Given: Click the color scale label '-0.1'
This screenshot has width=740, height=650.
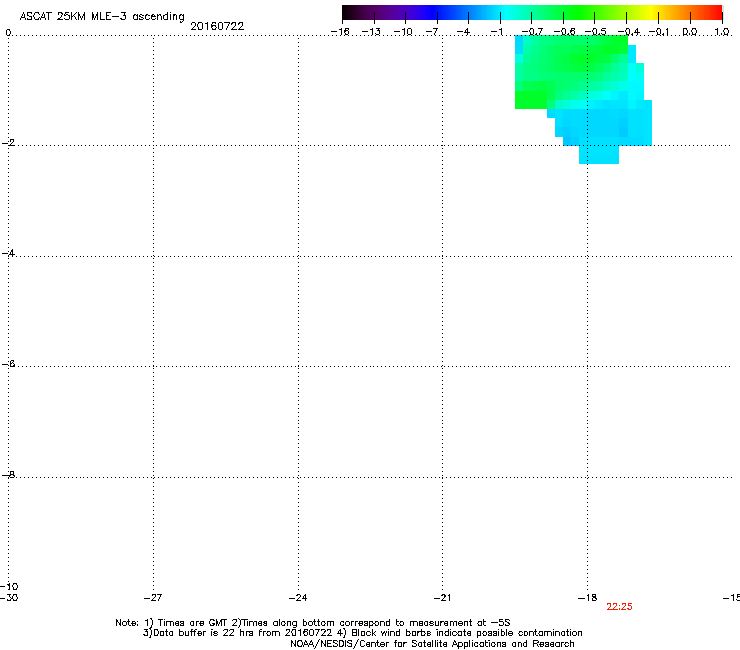Looking at the screenshot, I should click(x=659, y=32).
